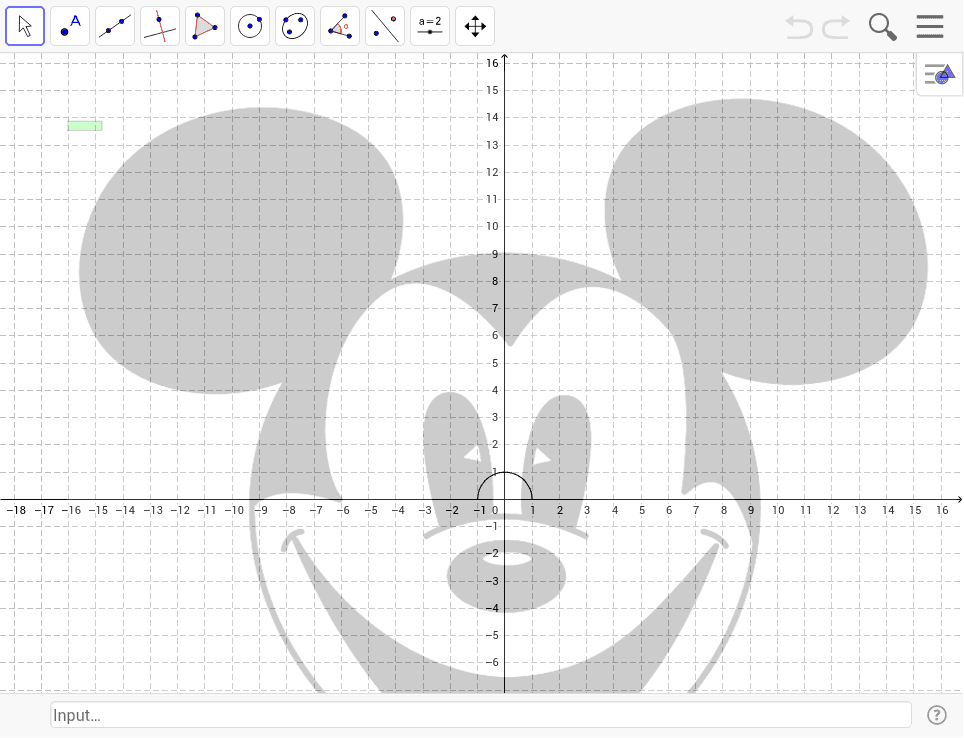Viewport: 964px width, 738px height.
Task: Click the green rectangle on the graph
Action: tap(85, 126)
